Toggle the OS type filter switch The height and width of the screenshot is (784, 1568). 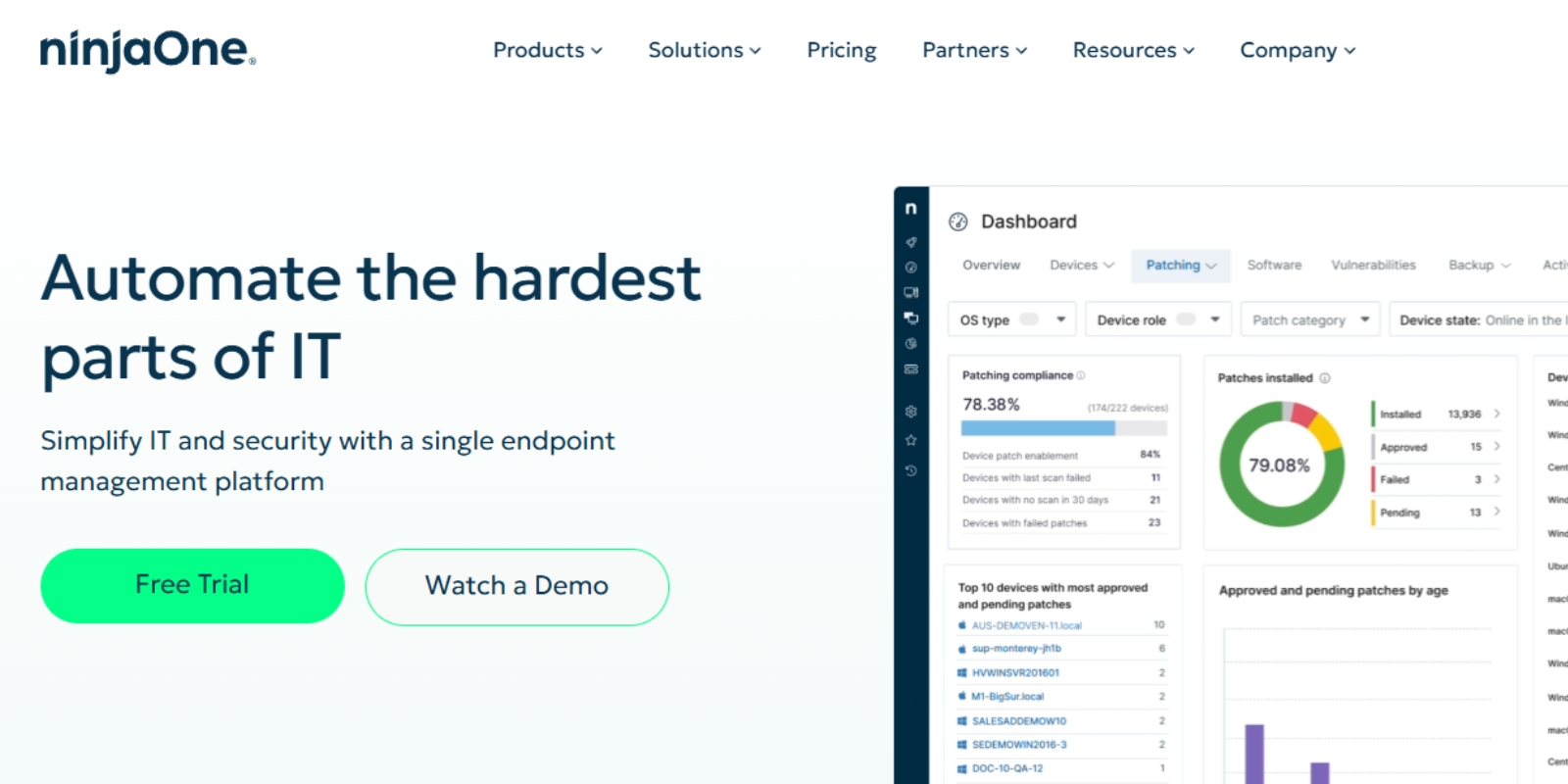tap(1029, 319)
